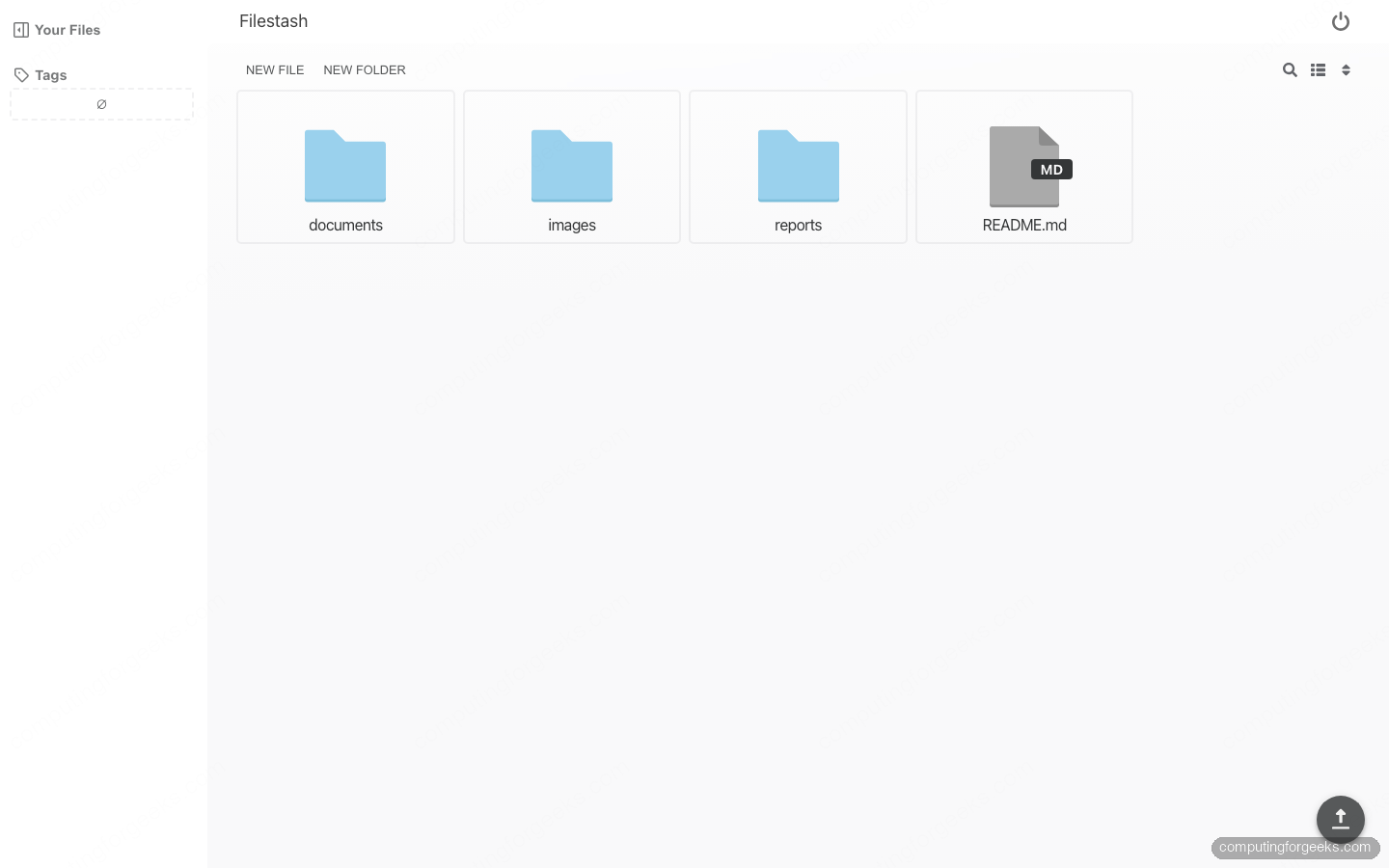
Task: Open the search magnifier icon
Action: coord(1290,69)
